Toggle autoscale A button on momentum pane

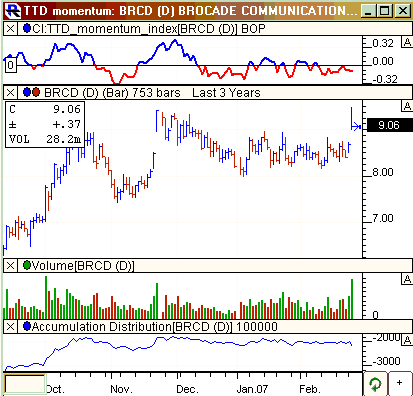click(x=407, y=42)
